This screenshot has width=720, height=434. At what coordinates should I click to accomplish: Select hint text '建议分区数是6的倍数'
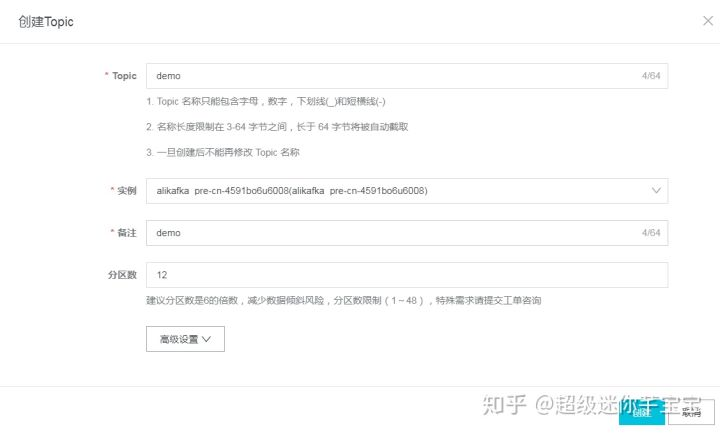pos(192,300)
